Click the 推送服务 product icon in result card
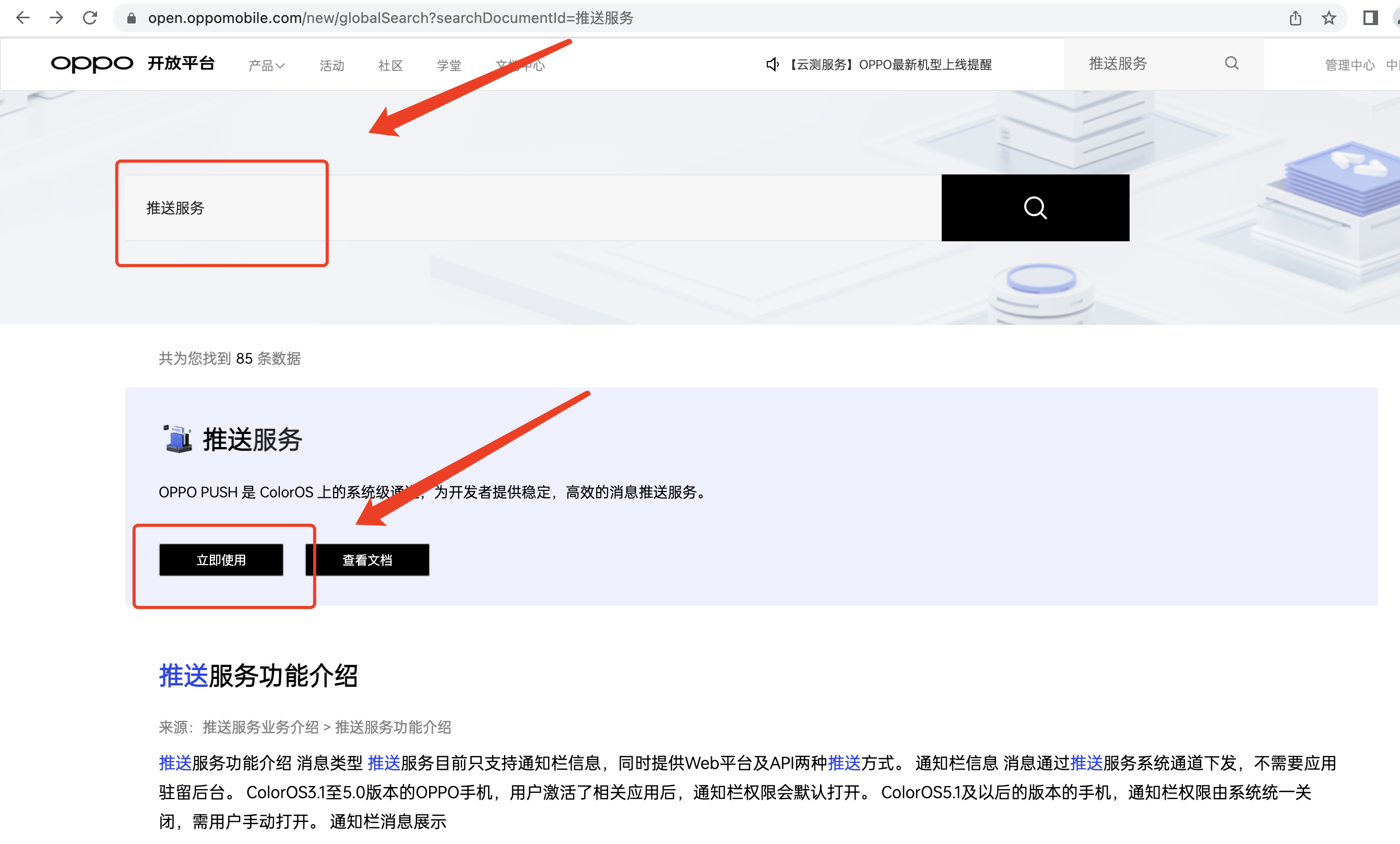 point(178,438)
